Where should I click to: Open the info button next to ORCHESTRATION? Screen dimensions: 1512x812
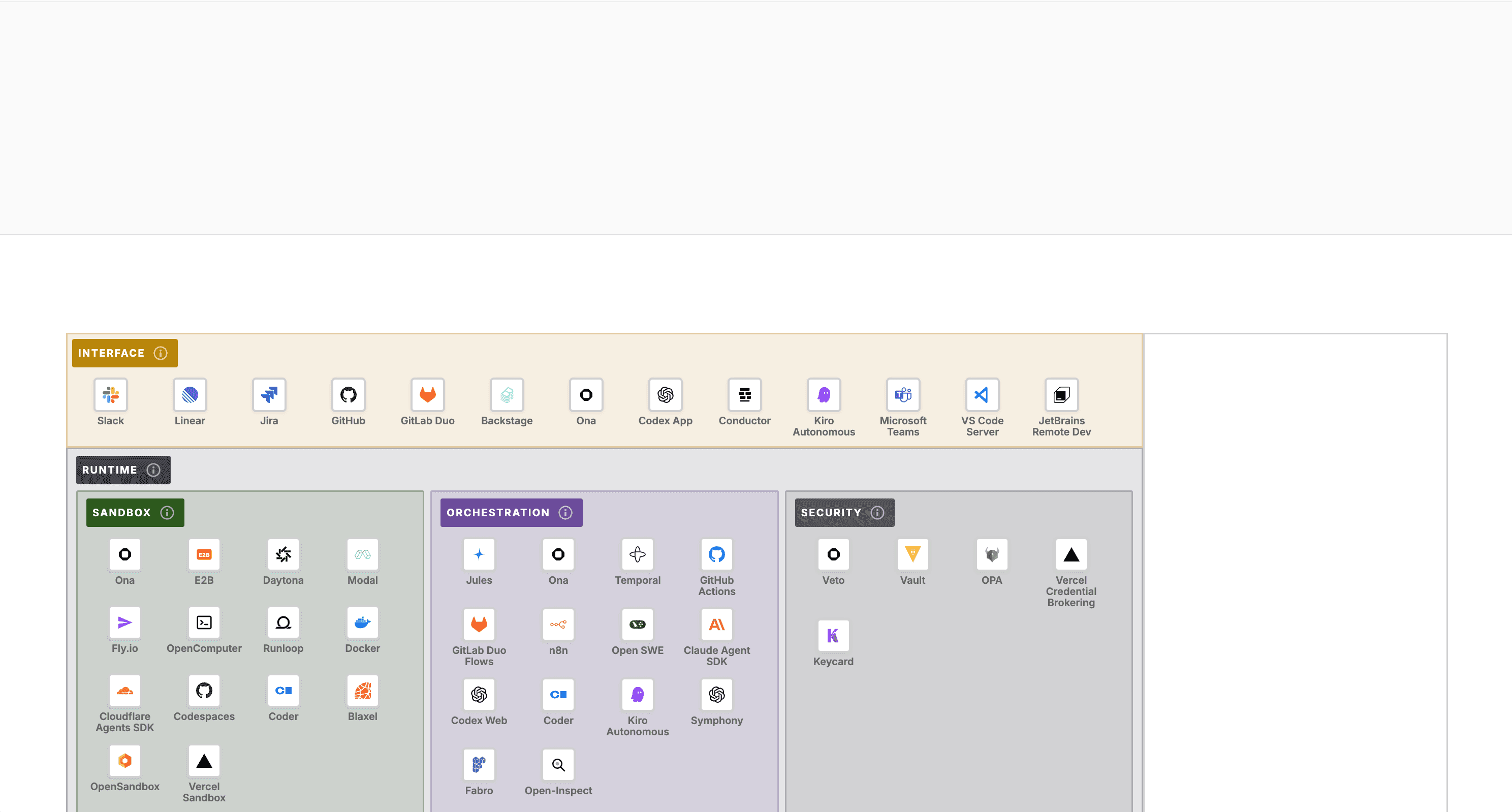pyautogui.click(x=565, y=512)
